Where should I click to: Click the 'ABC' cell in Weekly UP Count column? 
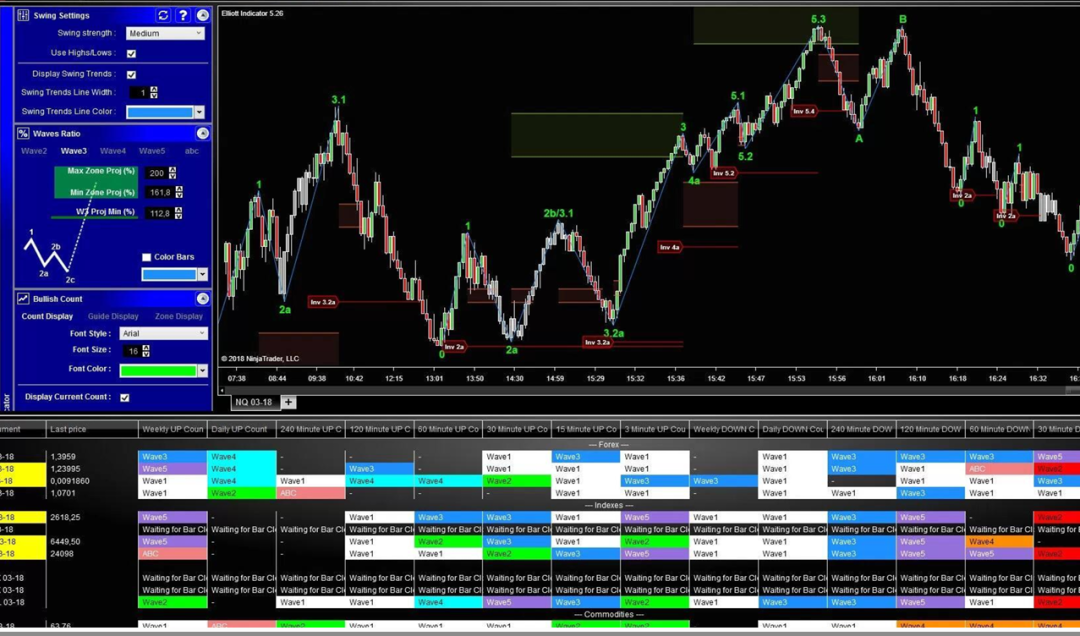[x=172, y=554]
